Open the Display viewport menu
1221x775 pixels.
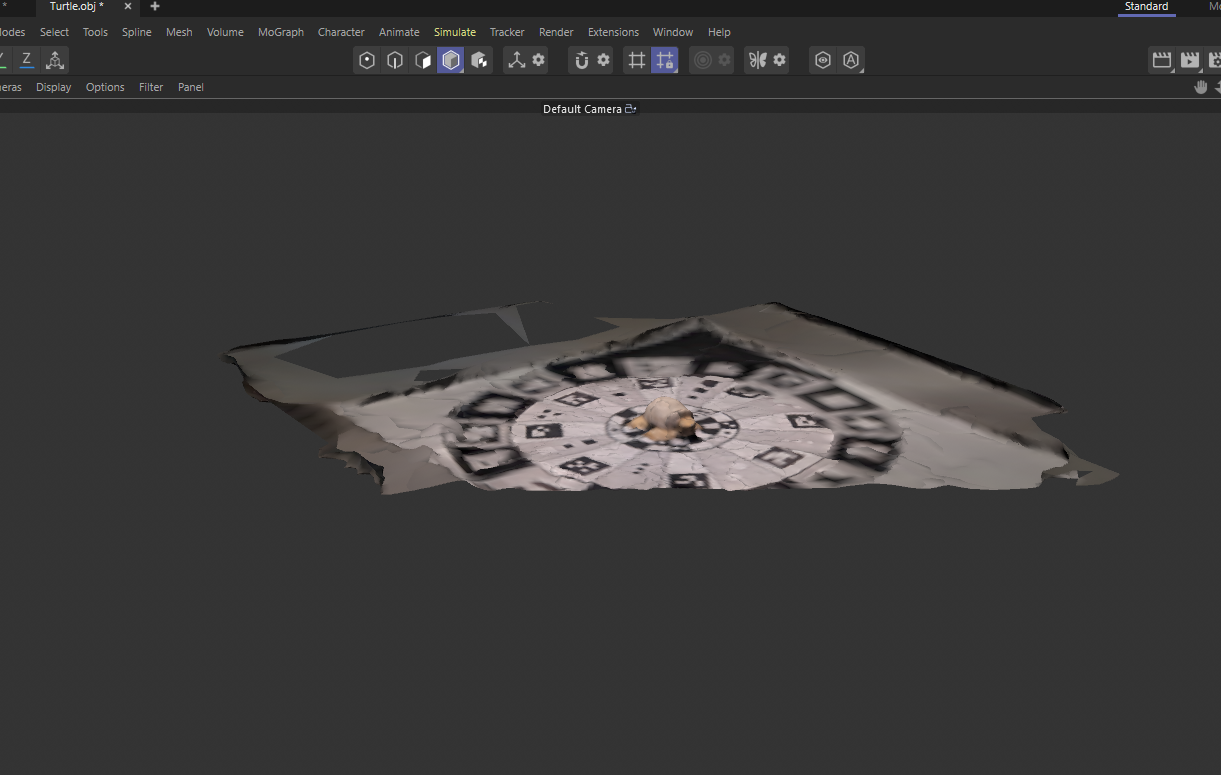(53, 87)
